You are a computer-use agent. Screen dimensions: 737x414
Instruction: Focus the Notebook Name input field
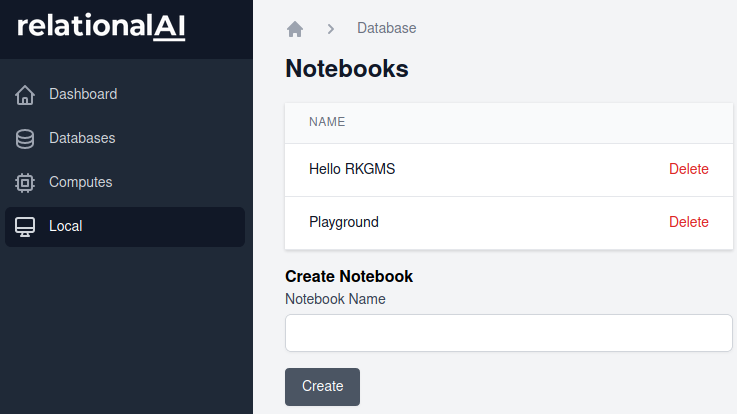509,333
